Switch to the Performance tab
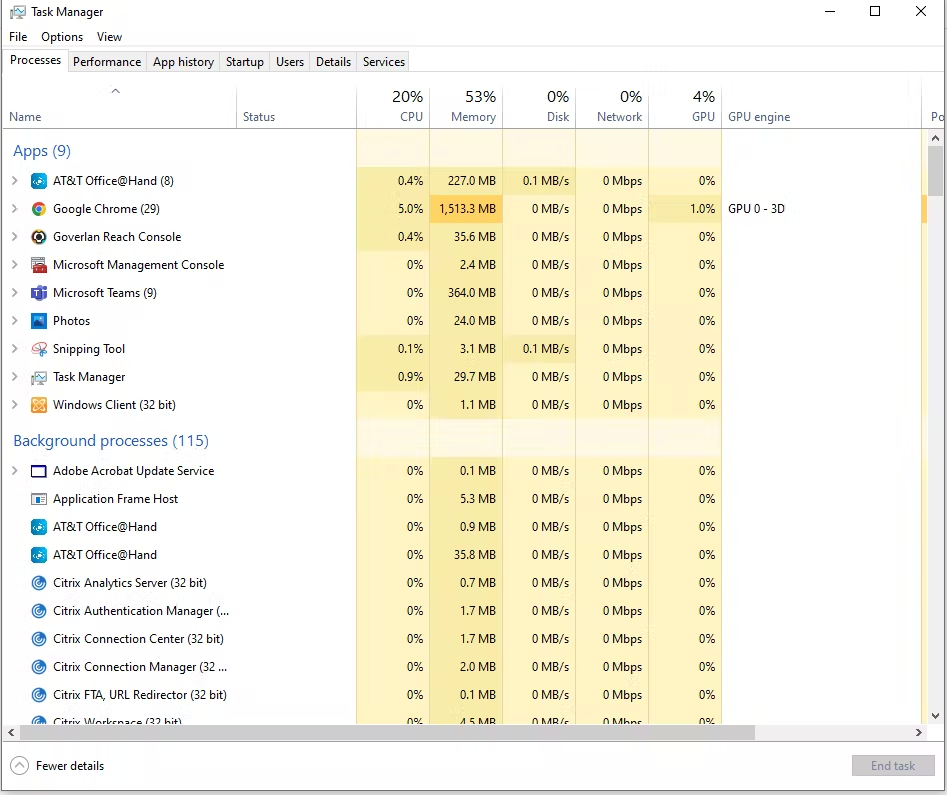Image resolution: width=947 pixels, height=795 pixels. click(107, 61)
